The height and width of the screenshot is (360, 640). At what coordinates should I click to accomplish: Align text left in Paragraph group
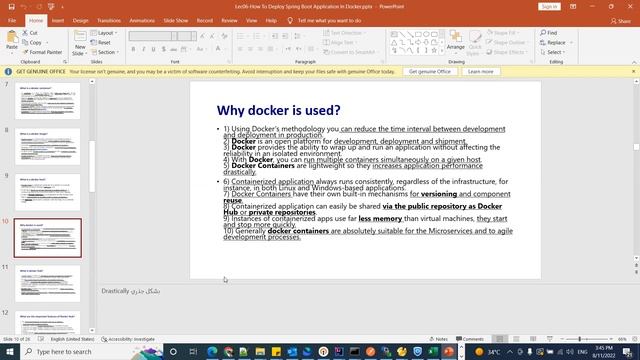click(240, 49)
